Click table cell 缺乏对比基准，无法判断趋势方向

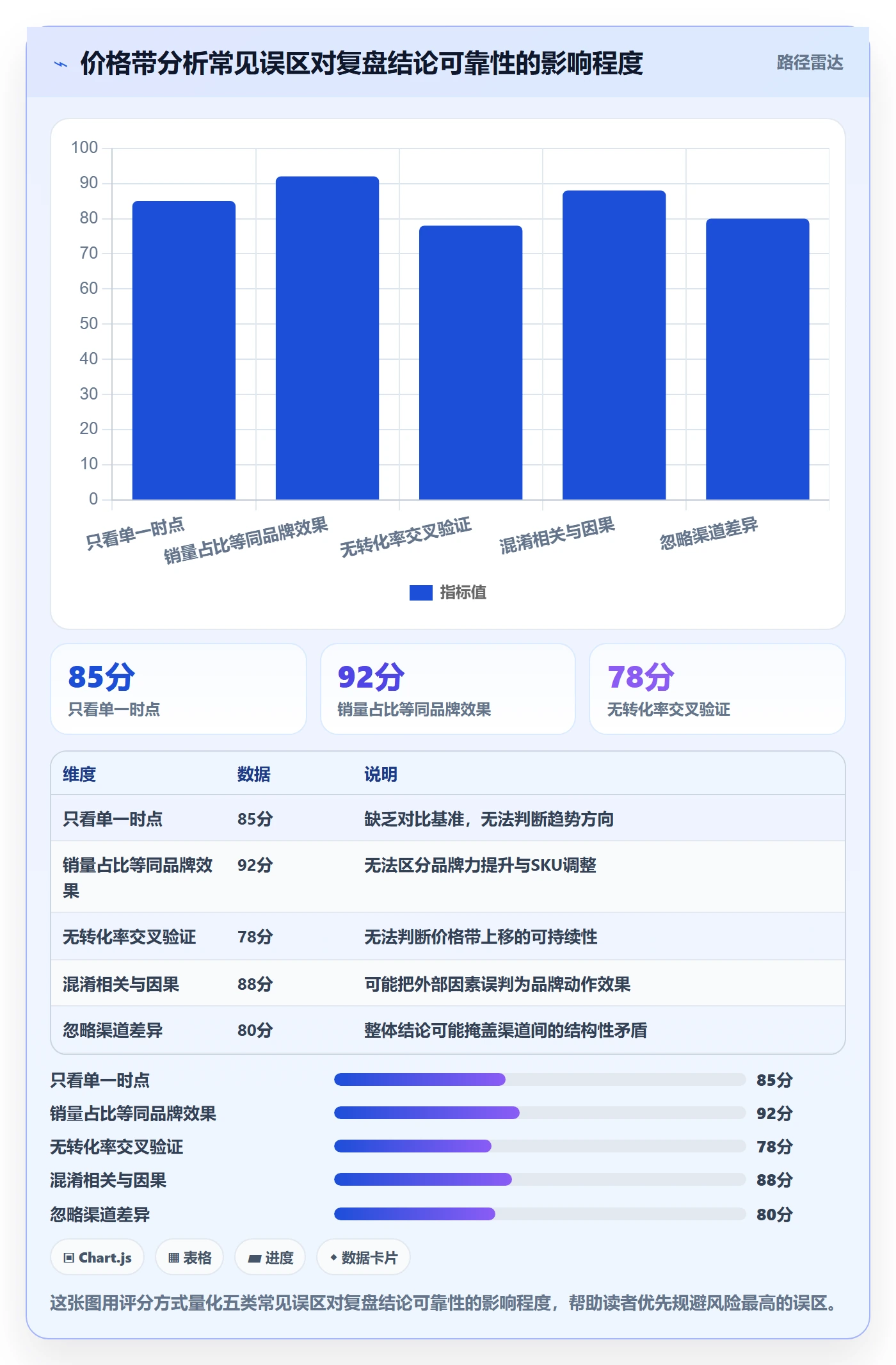(x=489, y=819)
